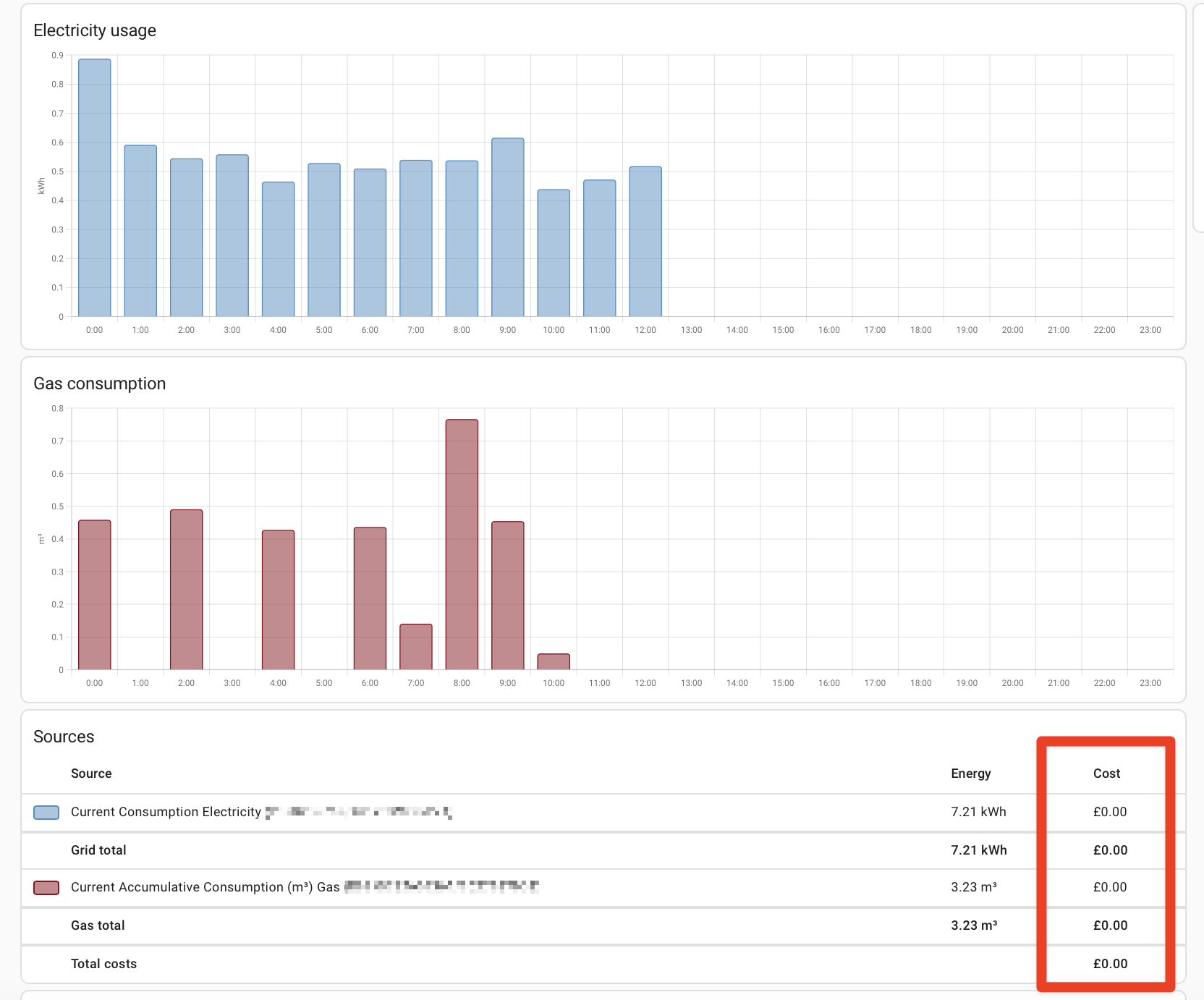Click the Total costs £0.00 value
The image size is (1204, 1000).
1110,964
